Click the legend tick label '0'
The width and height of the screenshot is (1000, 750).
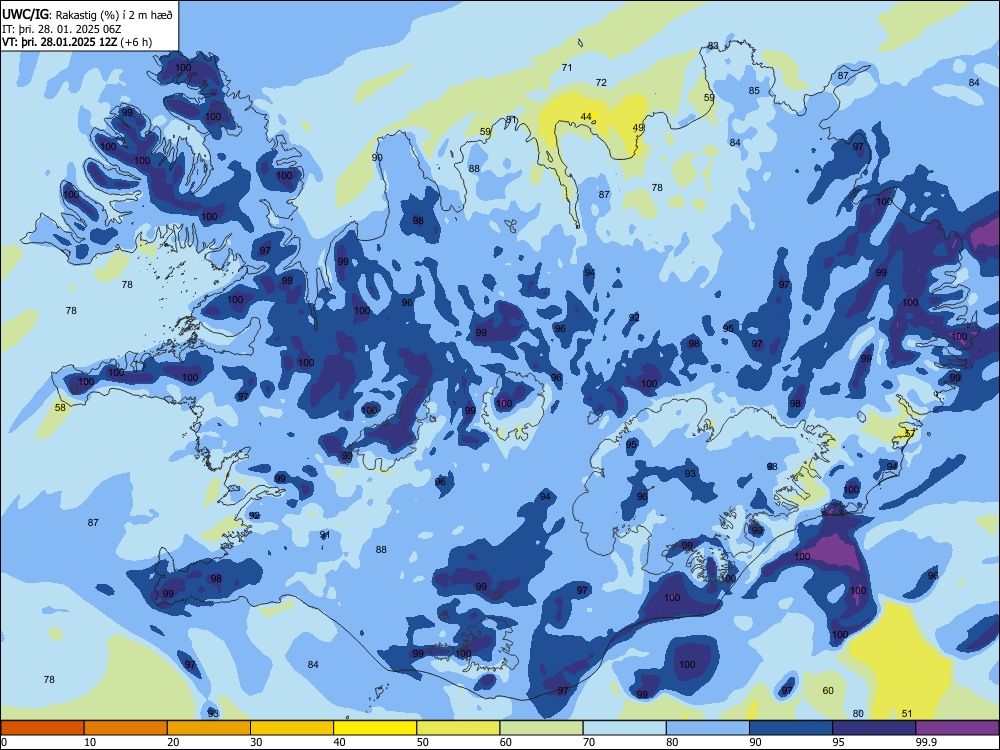pos(3,742)
